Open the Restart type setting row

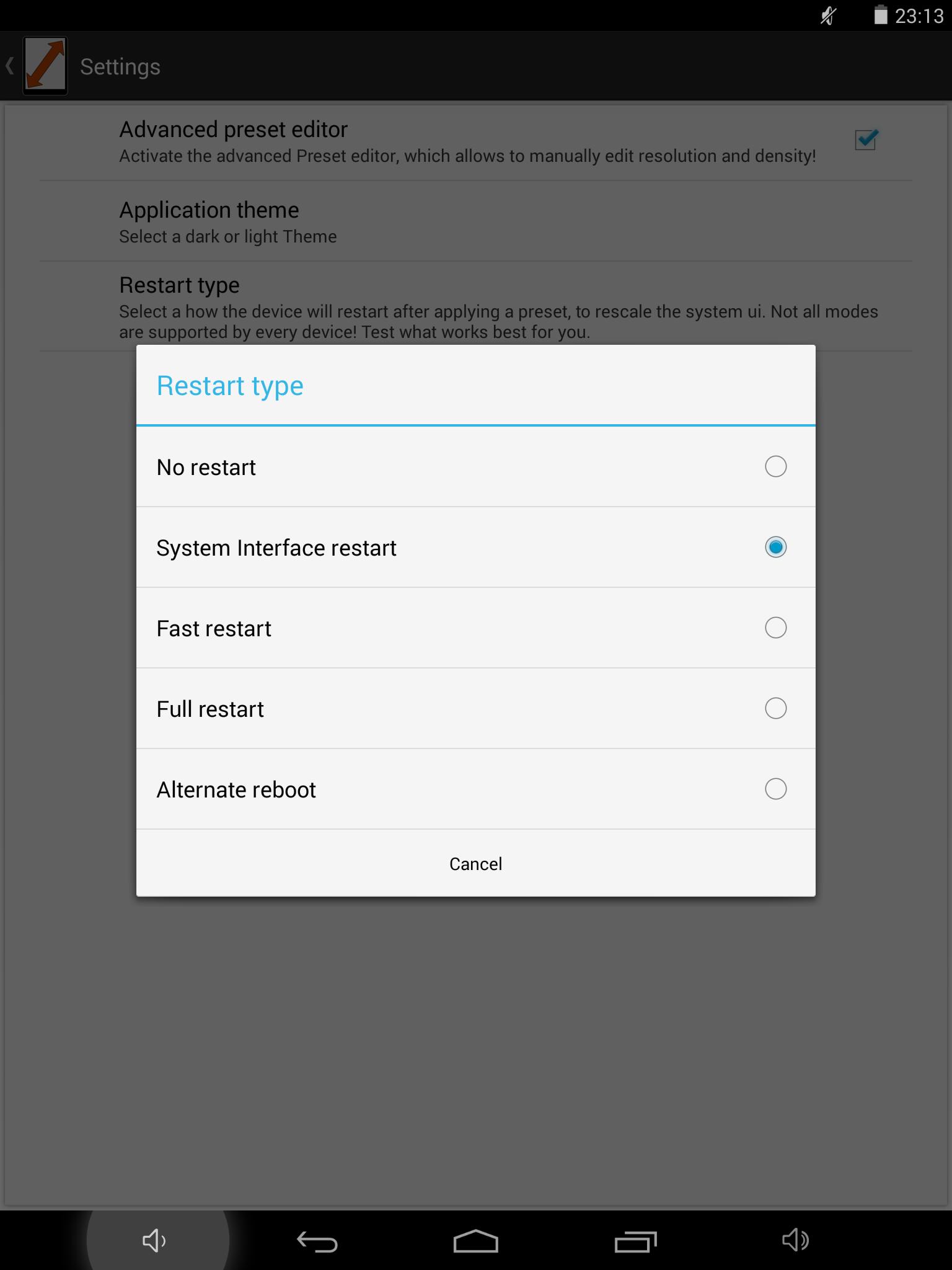pyautogui.click(x=476, y=306)
